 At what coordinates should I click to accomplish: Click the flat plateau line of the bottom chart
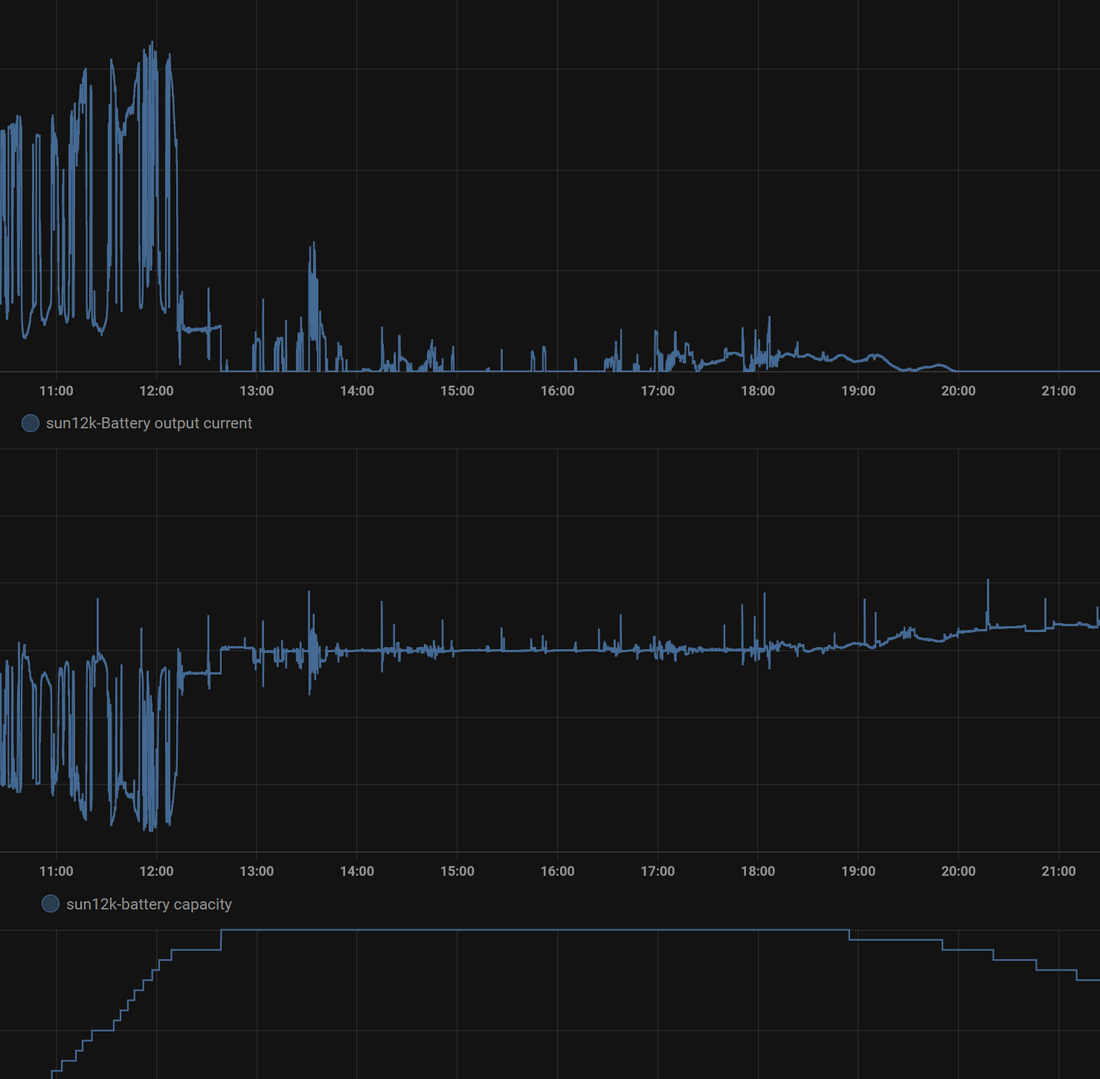click(x=530, y=930)
